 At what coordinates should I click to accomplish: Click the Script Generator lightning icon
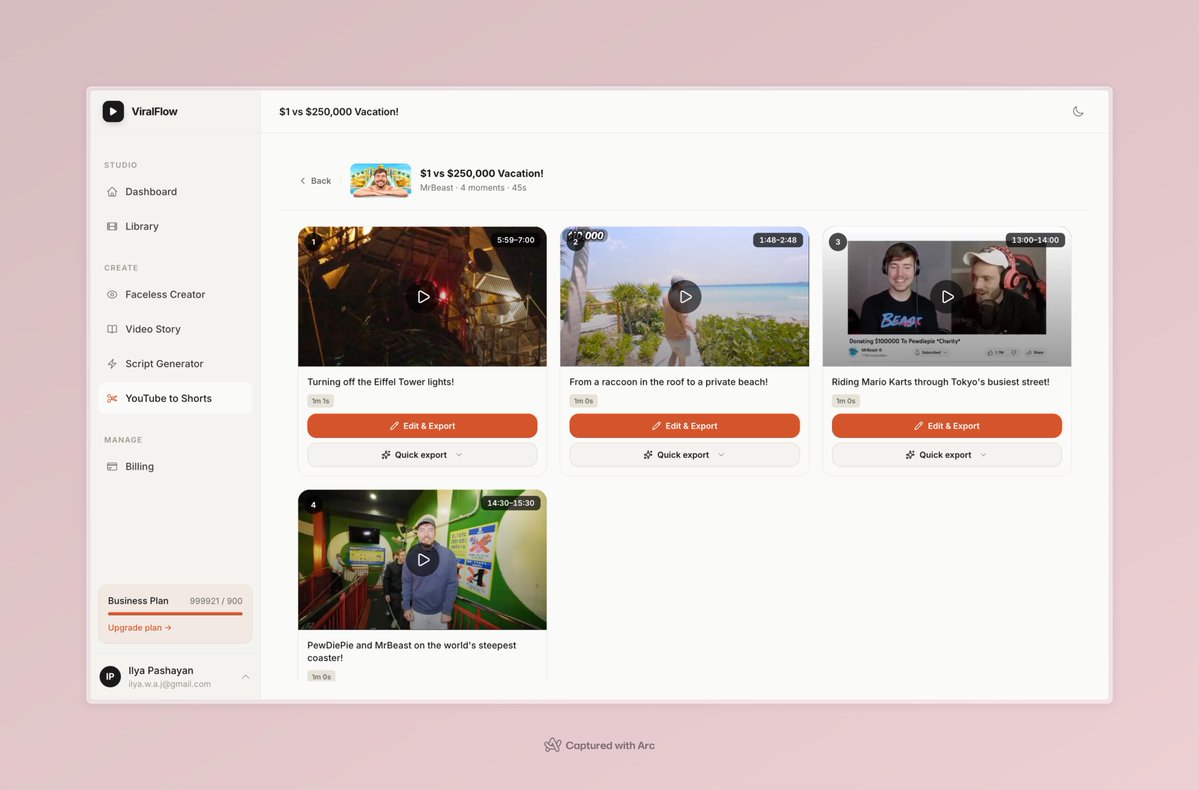[112, 363]
